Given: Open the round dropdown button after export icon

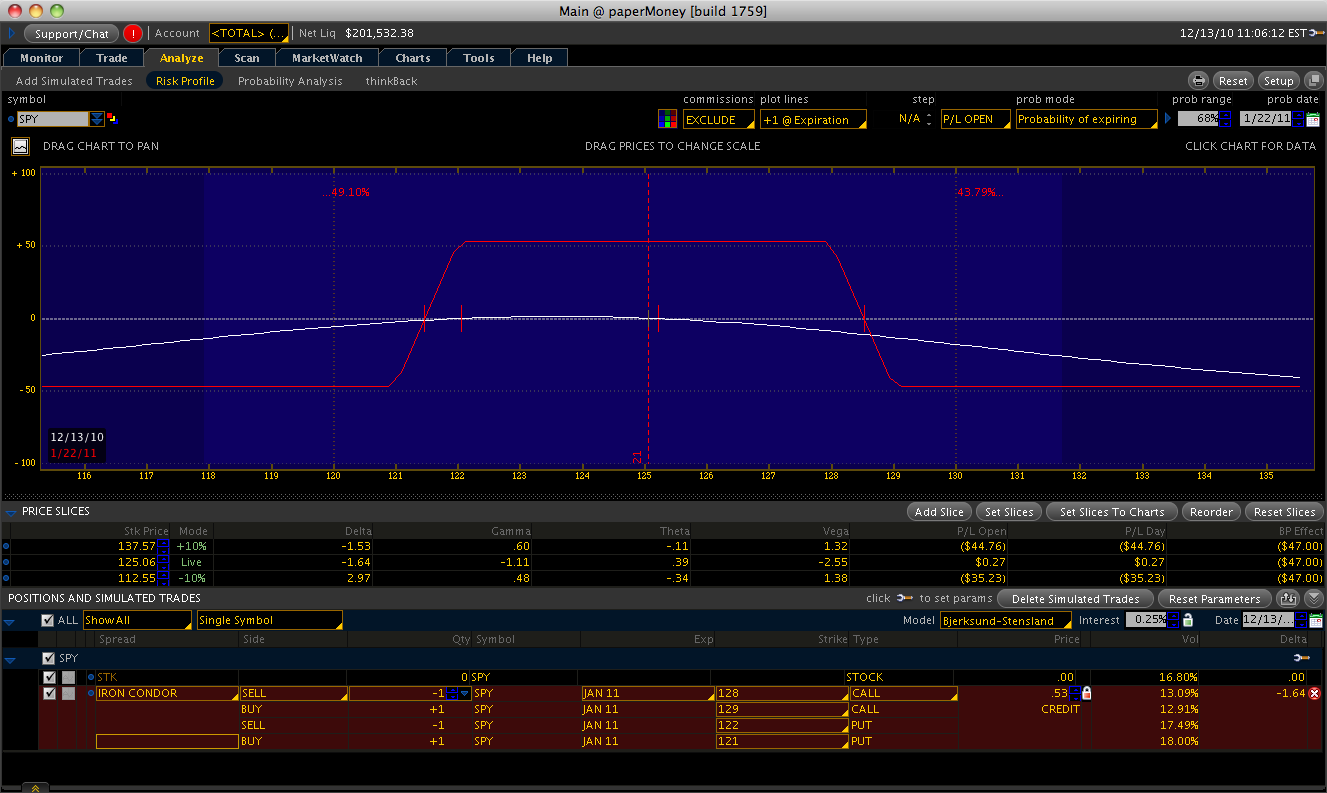Looking at the screenshot, I should coord(1313,599).
